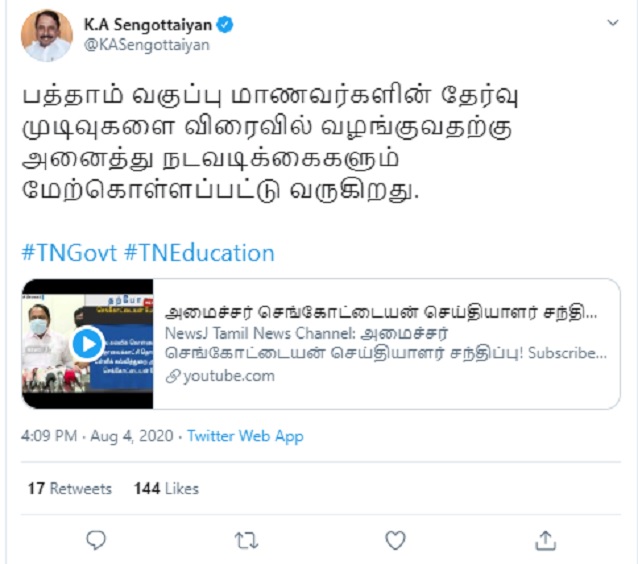Click the video card Tamil title text

click(381, 313)
